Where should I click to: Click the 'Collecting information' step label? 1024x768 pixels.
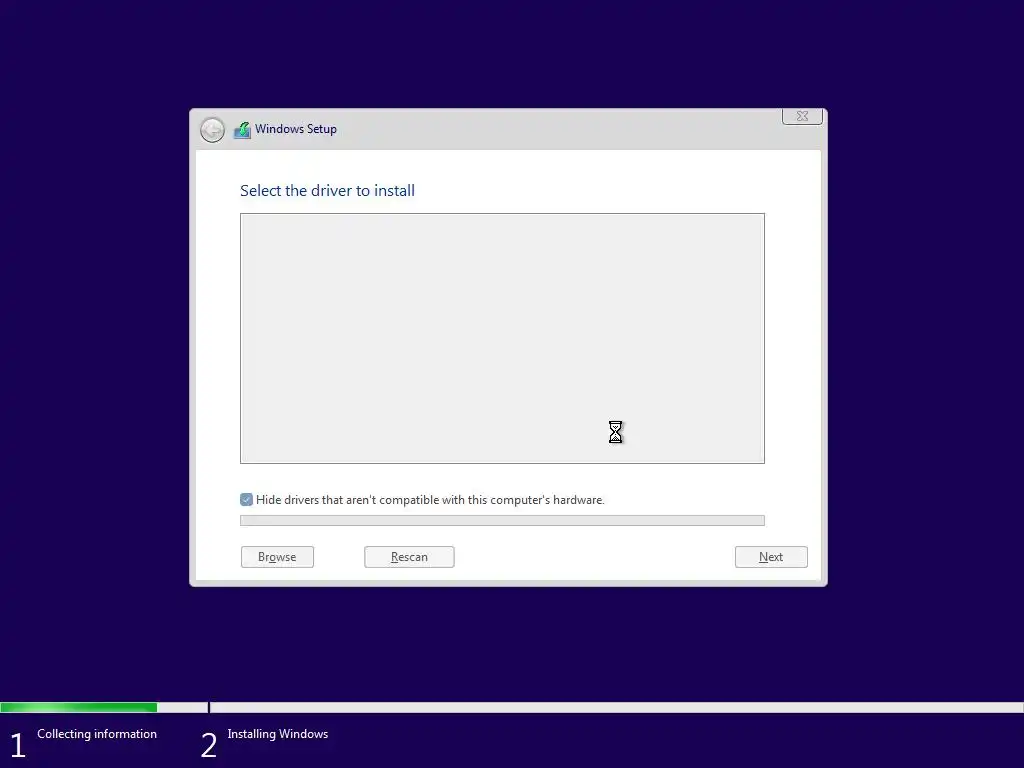coord(97,734)
